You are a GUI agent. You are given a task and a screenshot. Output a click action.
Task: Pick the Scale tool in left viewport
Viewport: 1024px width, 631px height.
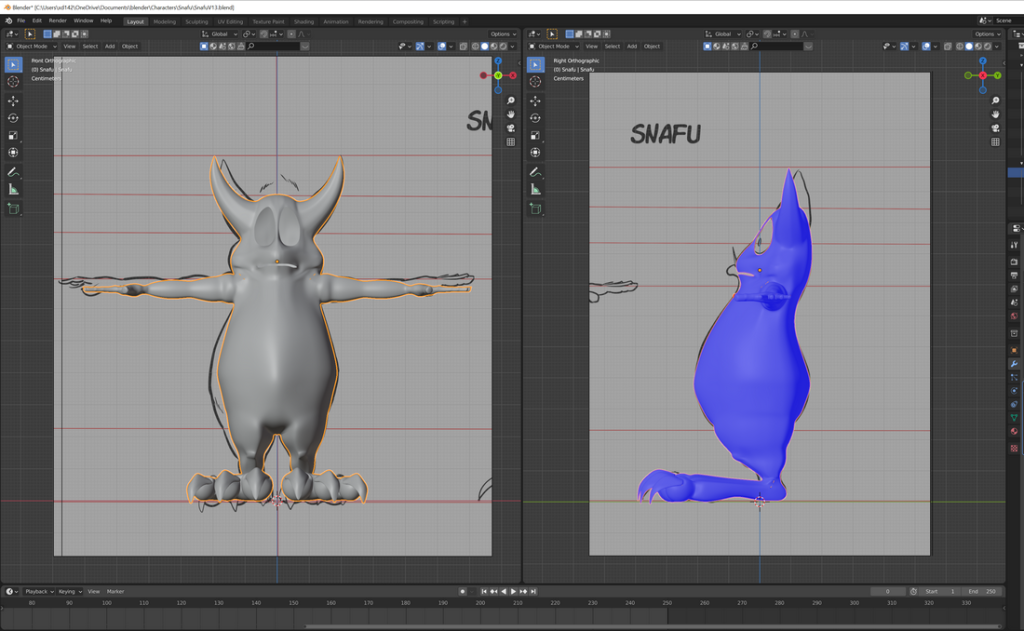point(13,135)
